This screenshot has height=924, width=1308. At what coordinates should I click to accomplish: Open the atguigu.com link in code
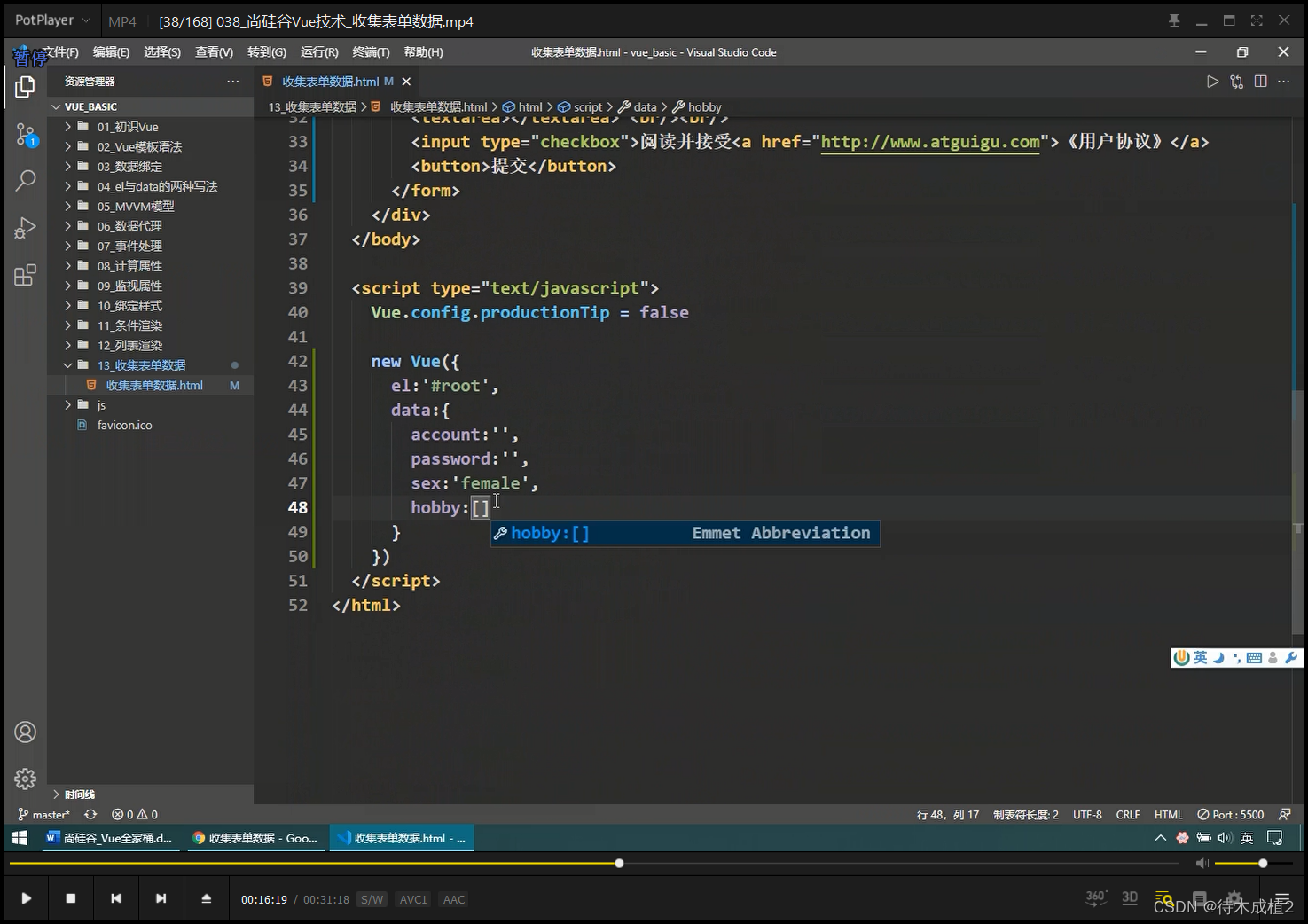click(x=930, y=142)
